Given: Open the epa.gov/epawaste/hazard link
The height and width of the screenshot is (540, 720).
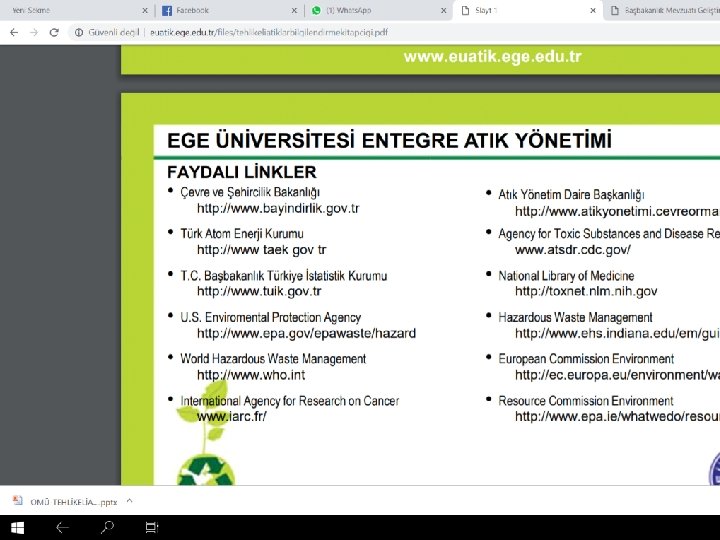Looking at the screenshot, I should 306,333.
